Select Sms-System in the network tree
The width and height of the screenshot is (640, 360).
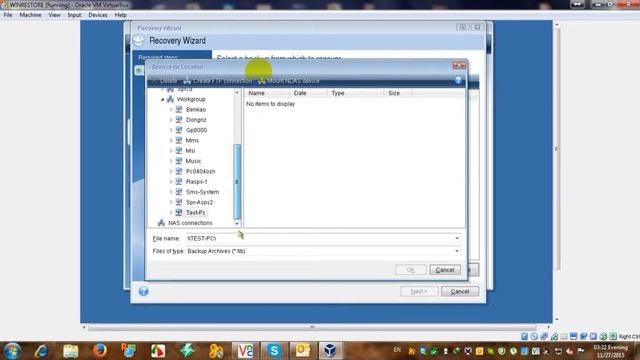202,192
